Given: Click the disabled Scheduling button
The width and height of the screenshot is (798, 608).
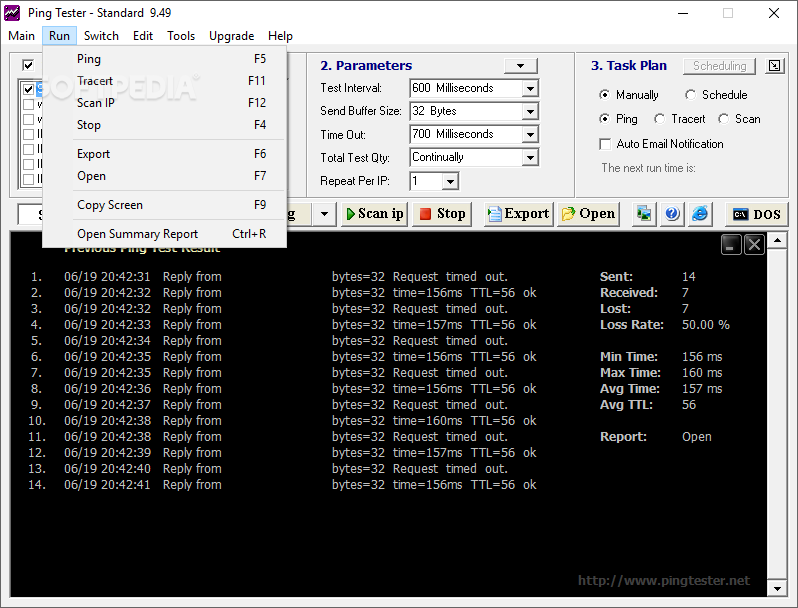Looking at the screenshot, I should pyautogui.click(x=719, y=66).
